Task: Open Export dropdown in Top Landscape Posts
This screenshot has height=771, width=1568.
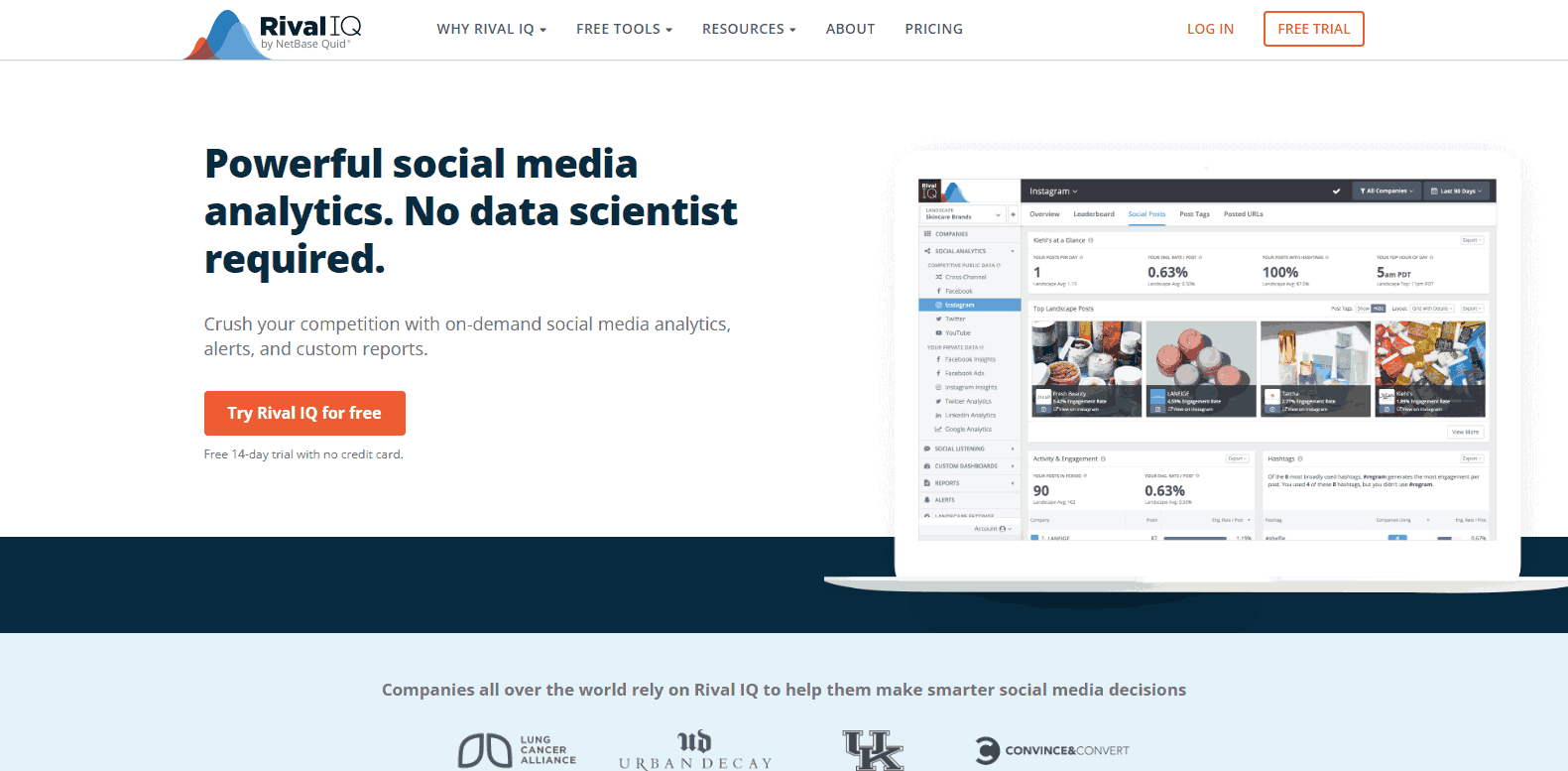Action: (x=1472, y=309)
